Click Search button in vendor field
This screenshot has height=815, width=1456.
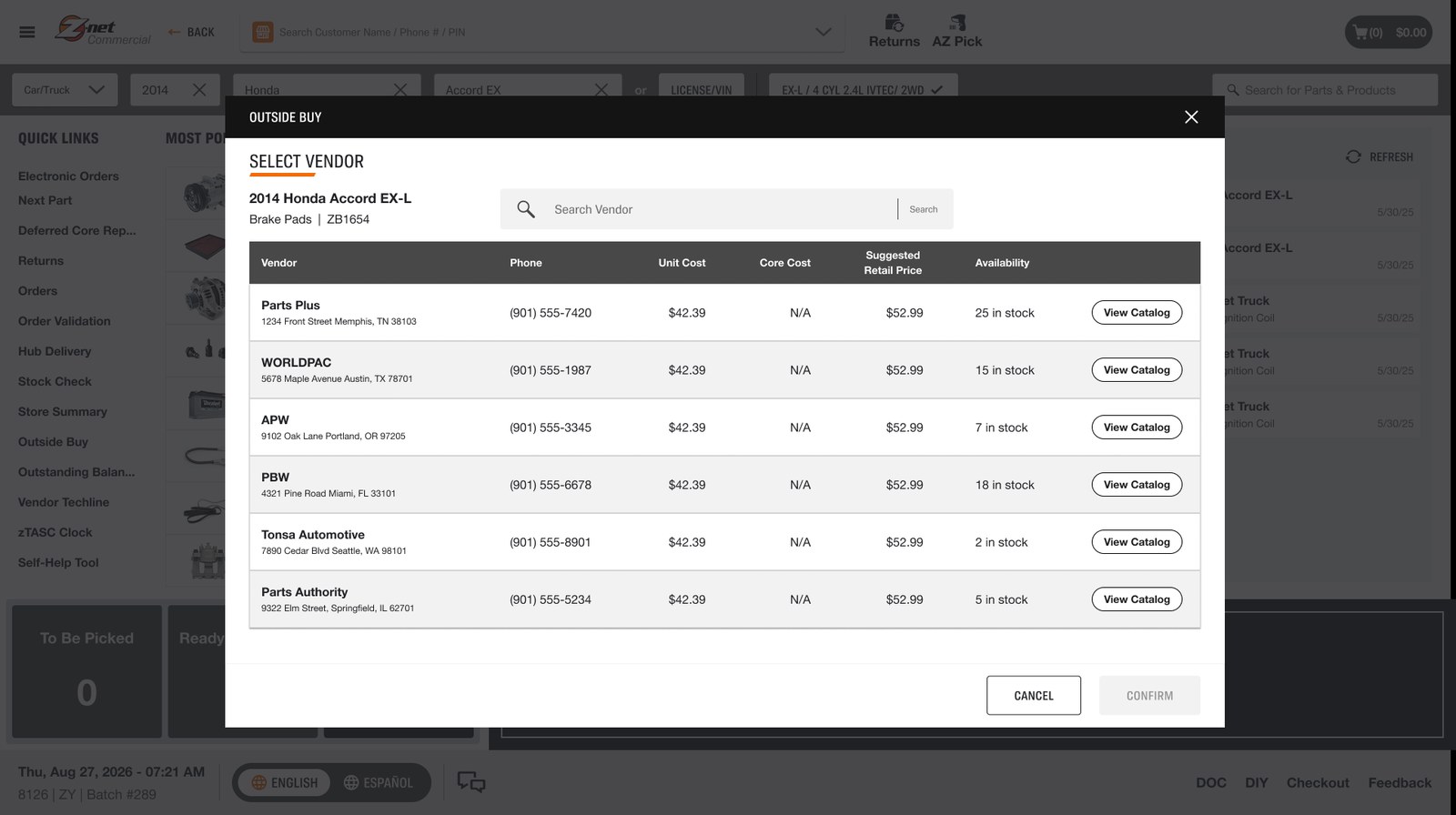pos(923,209)
